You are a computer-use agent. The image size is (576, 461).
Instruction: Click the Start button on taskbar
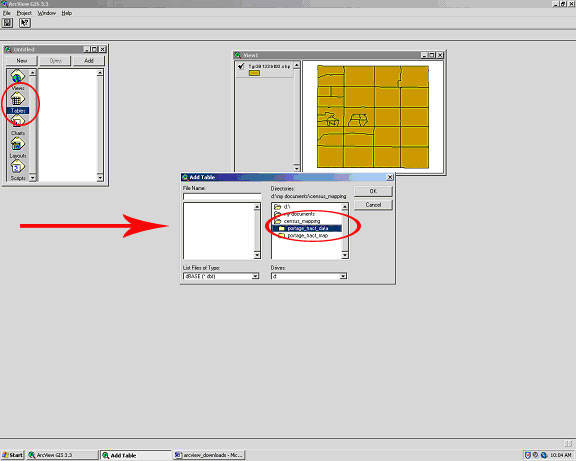point(12,455)
